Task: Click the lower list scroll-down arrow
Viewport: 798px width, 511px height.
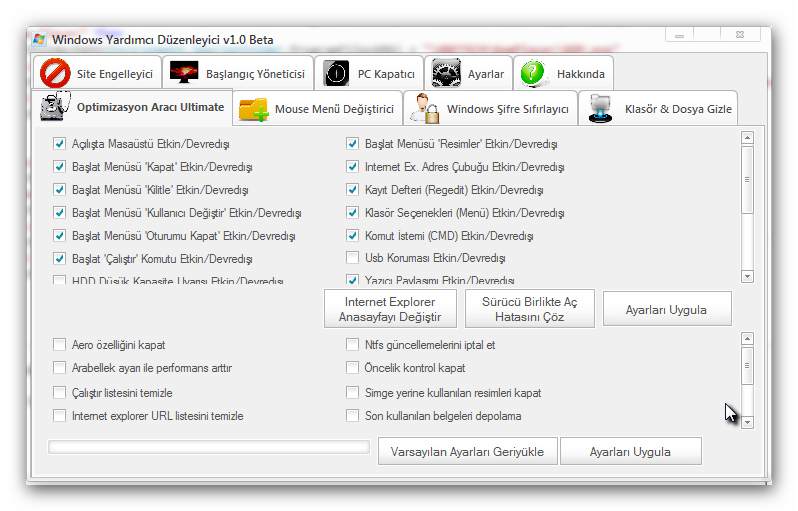Action: 747,423
